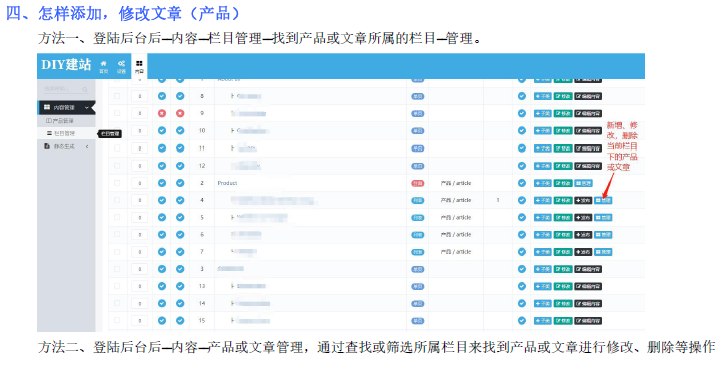Click 编辑内容 button on row ID 3
The width and height of the screenshot is (728, 365).
point(588,269)
